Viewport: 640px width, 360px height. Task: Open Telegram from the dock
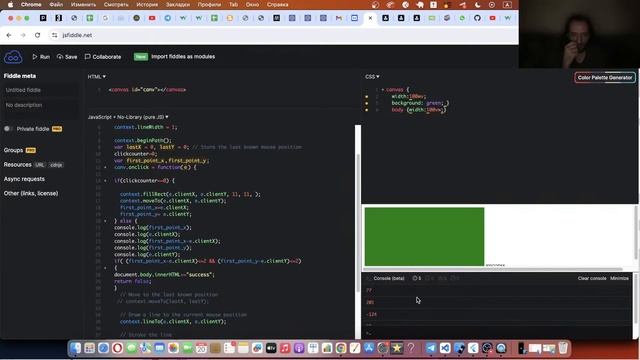(x=431, y=348)
